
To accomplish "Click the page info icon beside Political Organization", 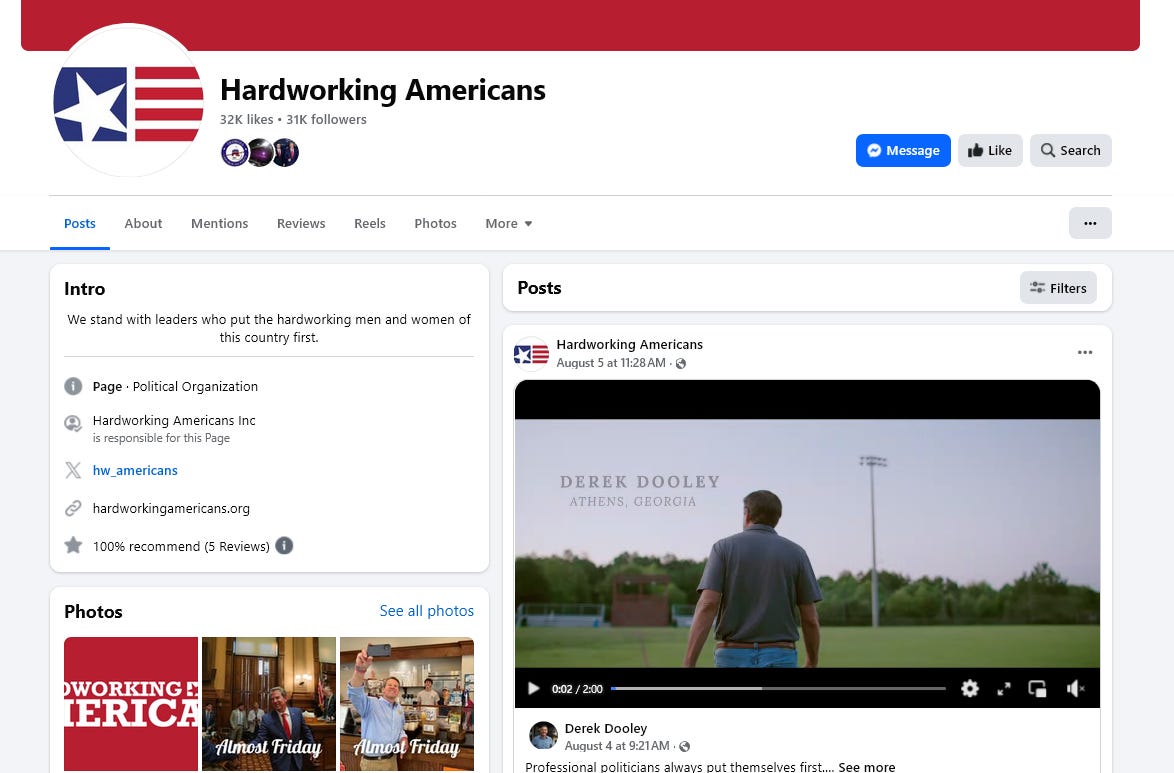I will (x=73, y=386).
